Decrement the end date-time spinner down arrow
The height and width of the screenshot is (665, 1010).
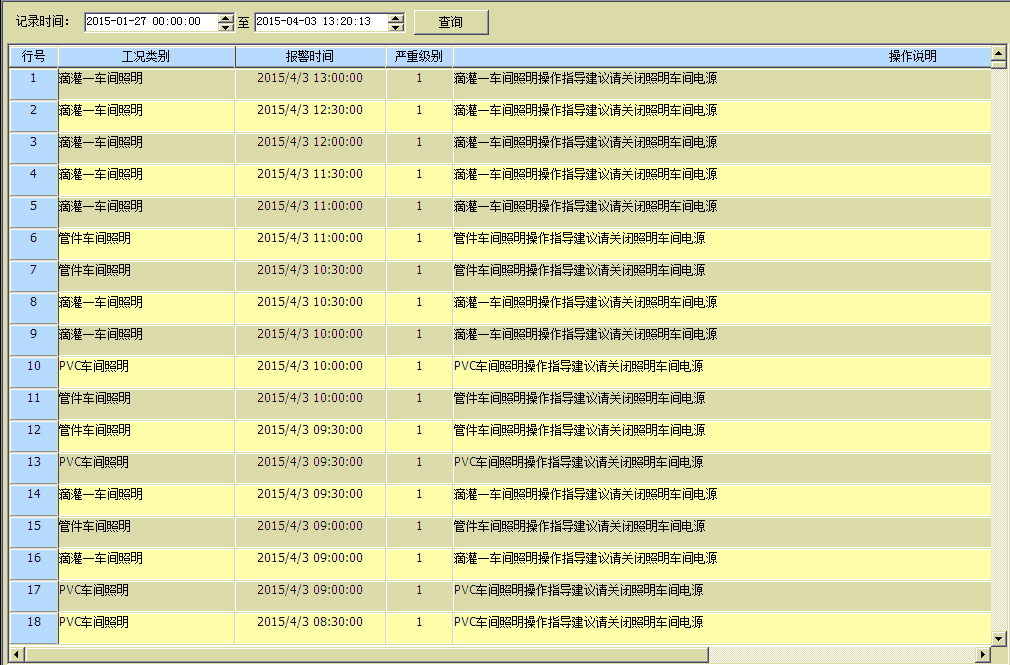click(x=396, y=27)
